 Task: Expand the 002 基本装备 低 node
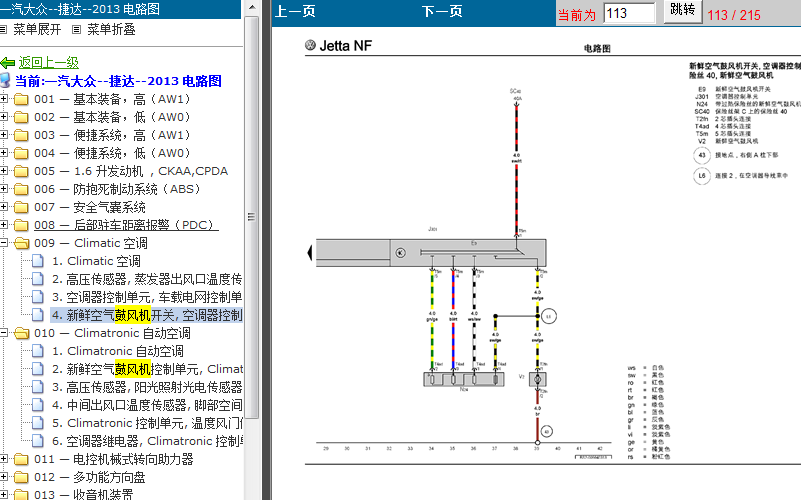click(x=4, y=116)
